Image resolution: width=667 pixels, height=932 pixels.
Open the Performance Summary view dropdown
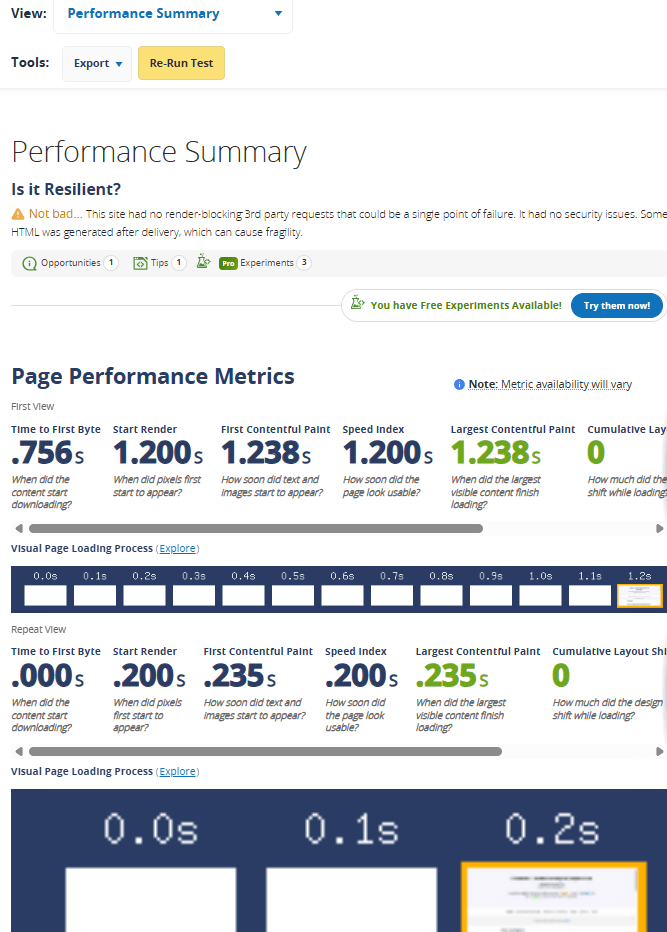(173, 14)
